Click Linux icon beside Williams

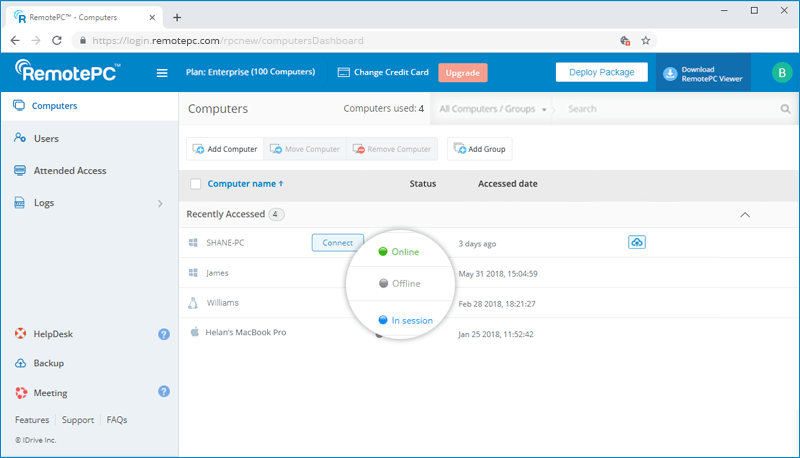(193, 303)
